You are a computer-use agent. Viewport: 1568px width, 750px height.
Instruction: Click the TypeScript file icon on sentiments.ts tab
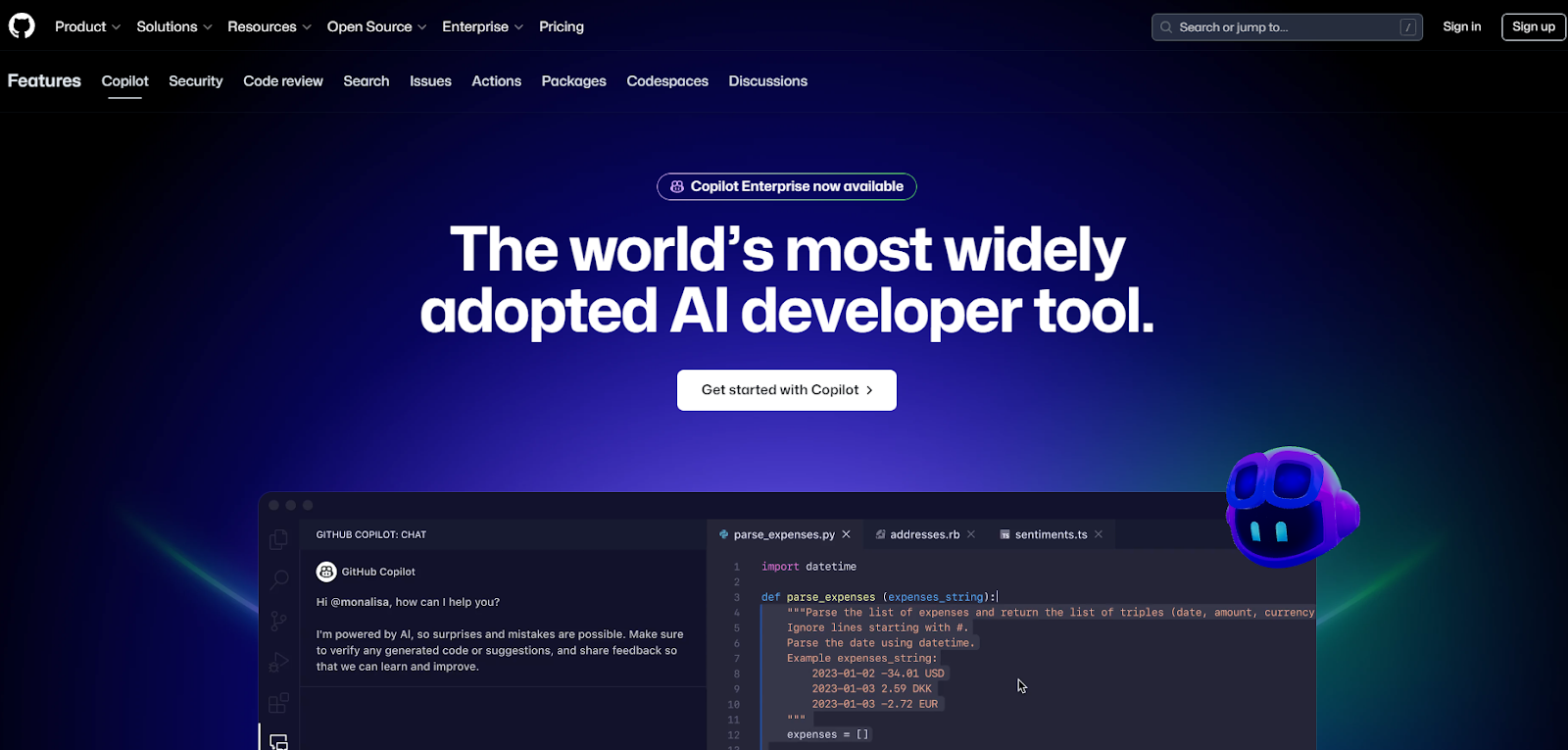click(1004, 534)
